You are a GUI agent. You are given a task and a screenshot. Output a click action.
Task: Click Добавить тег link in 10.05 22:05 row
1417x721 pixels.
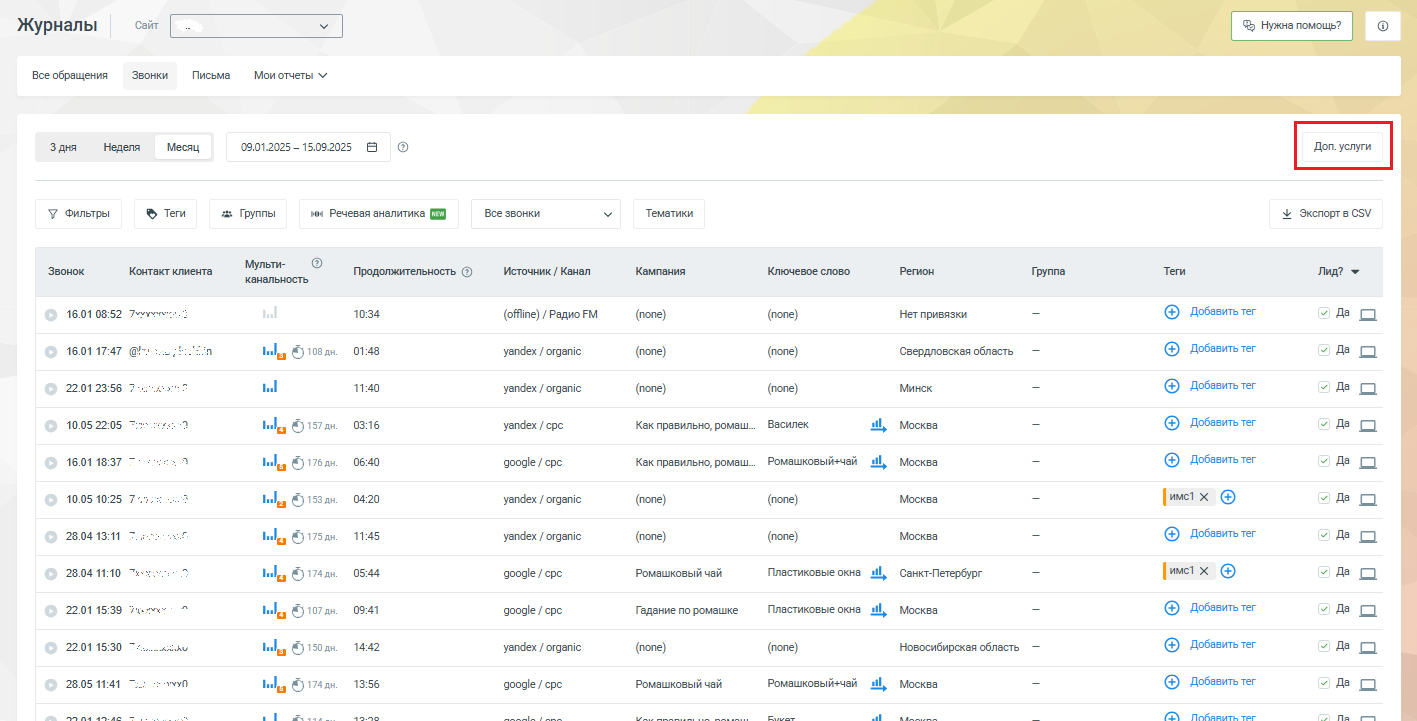point(1223,422)
